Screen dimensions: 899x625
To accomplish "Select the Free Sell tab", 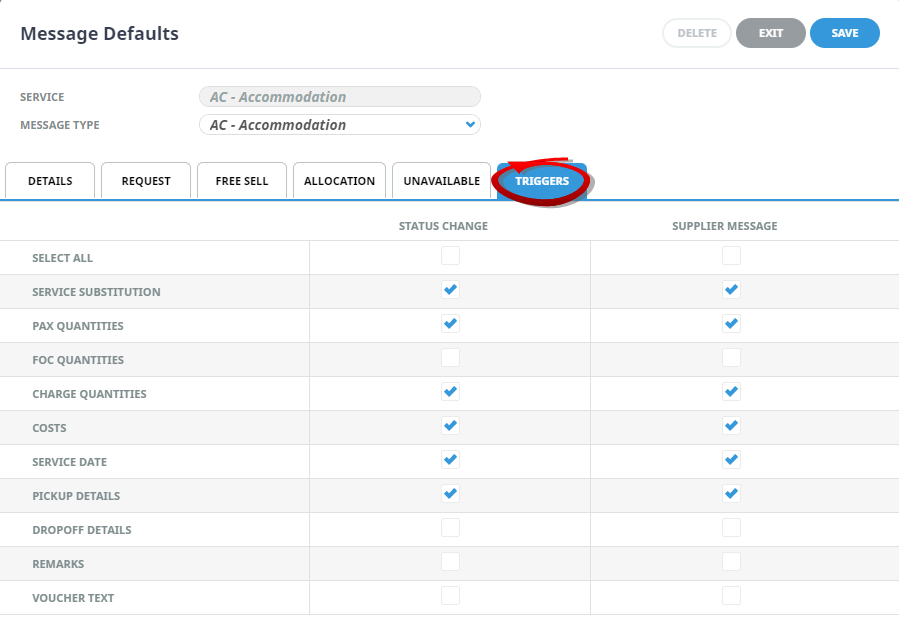I will tap(242, 181).
